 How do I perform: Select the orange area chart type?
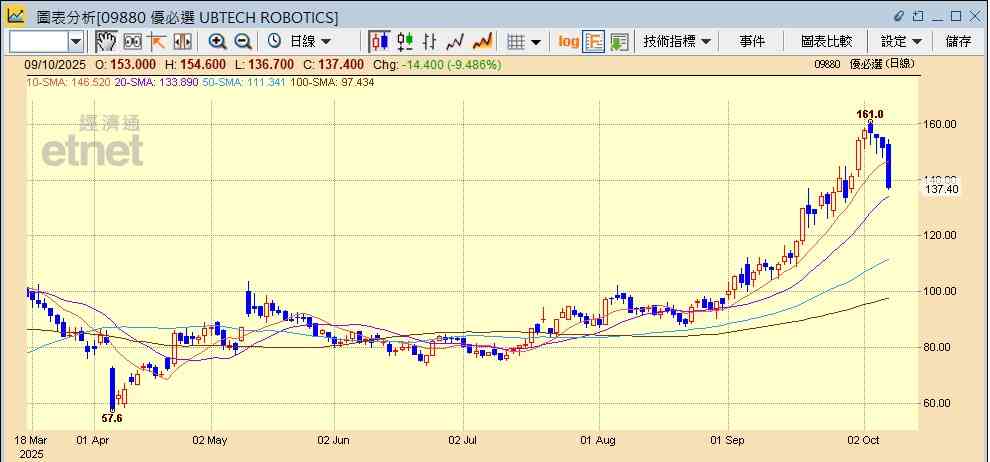point(482,41)
